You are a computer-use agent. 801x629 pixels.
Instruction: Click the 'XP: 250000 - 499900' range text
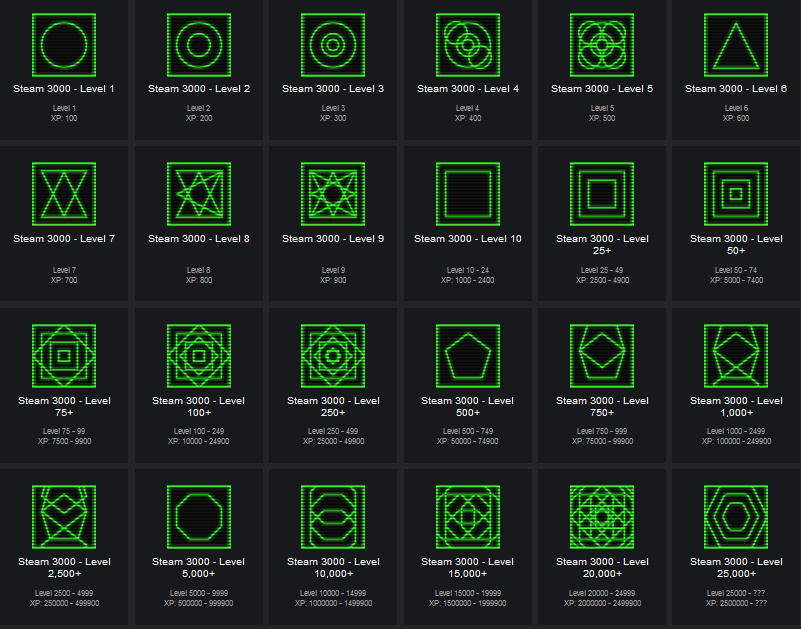pos(64,603)
